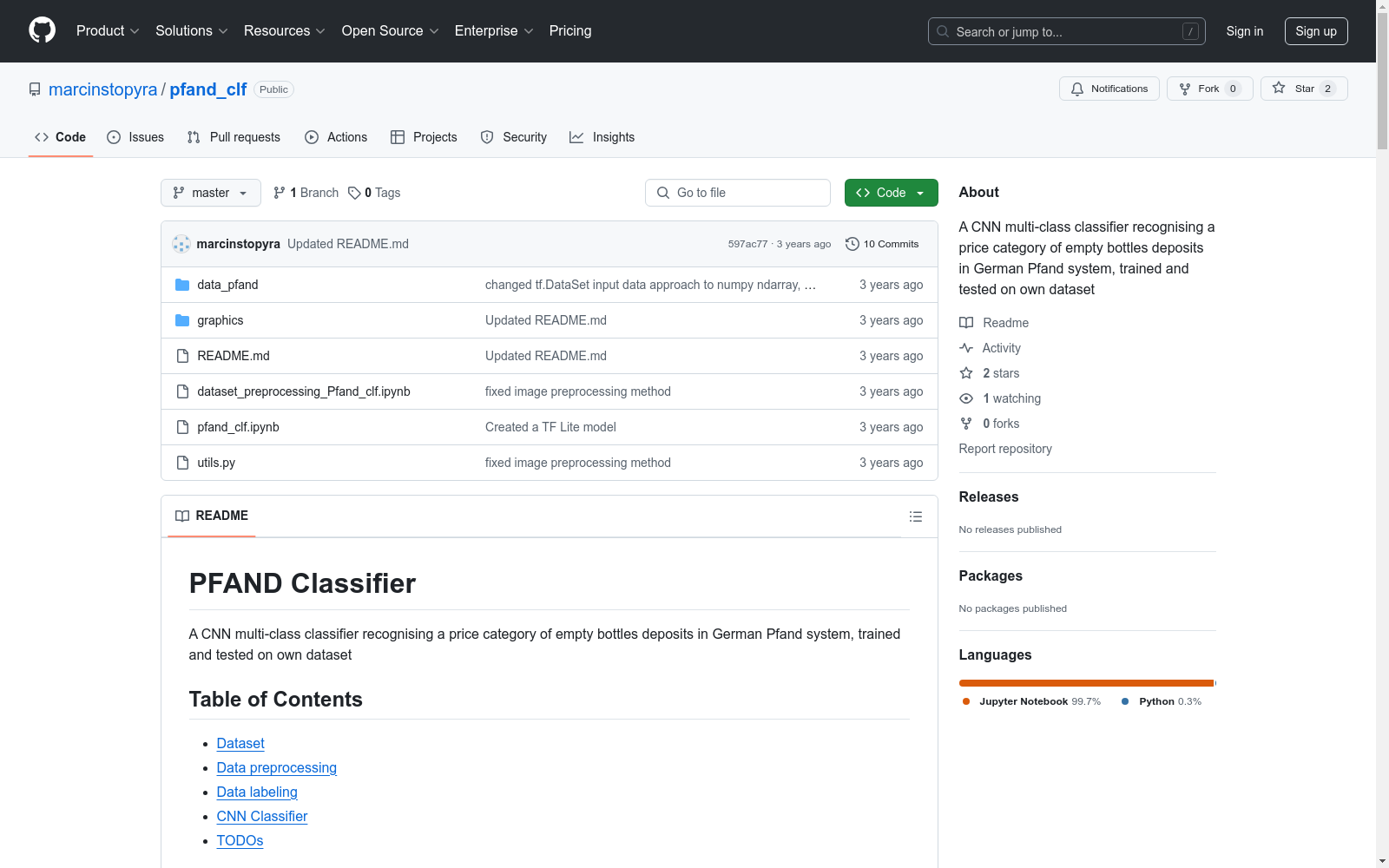This screenshot has width=1389, height=868.
Task: Click the pfand_clf.ipynb file icon
Action: 182,427
